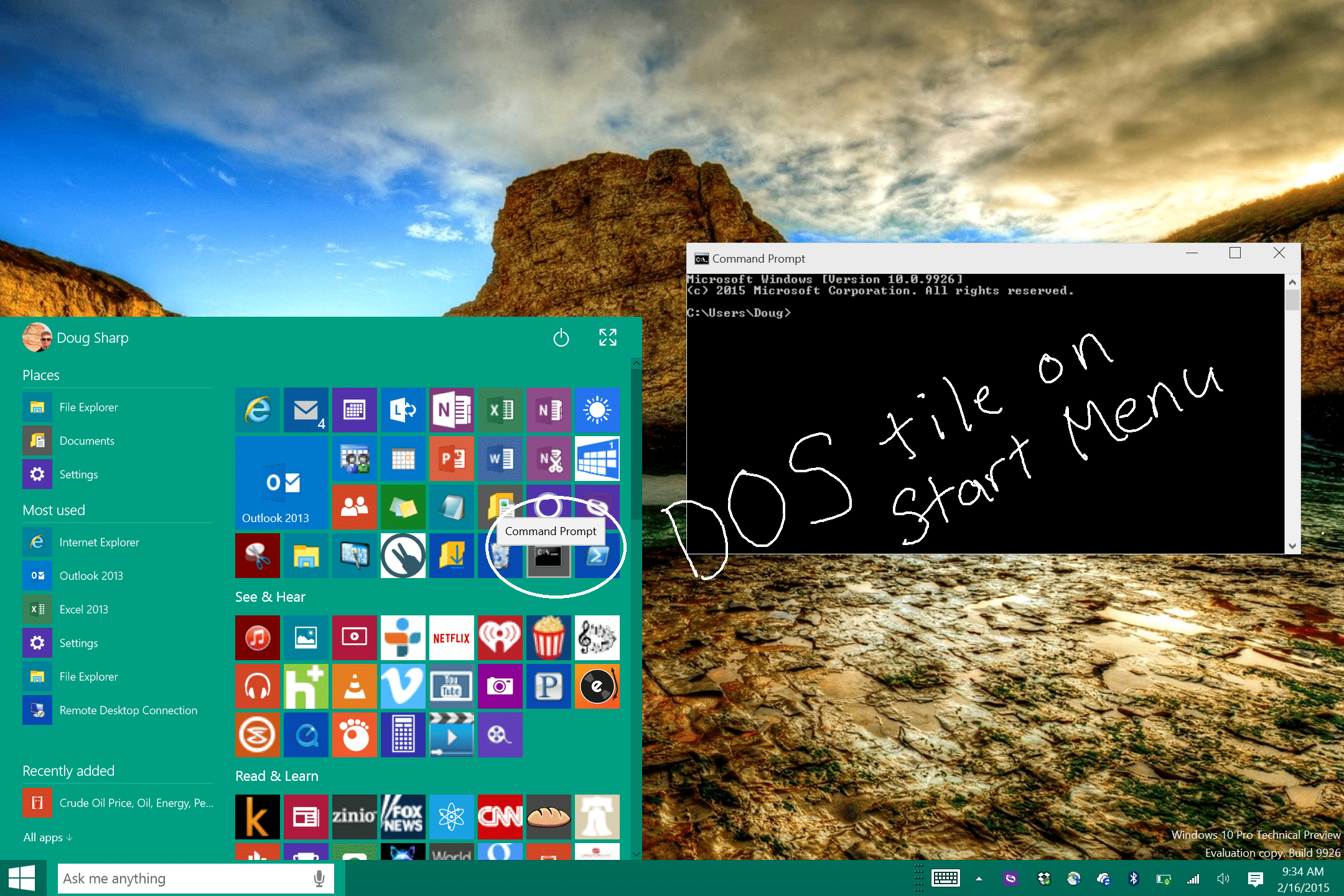Open the Fox News tile
Image resolution: width=1344 pixels, height=896 pixels.
[403, 816]
